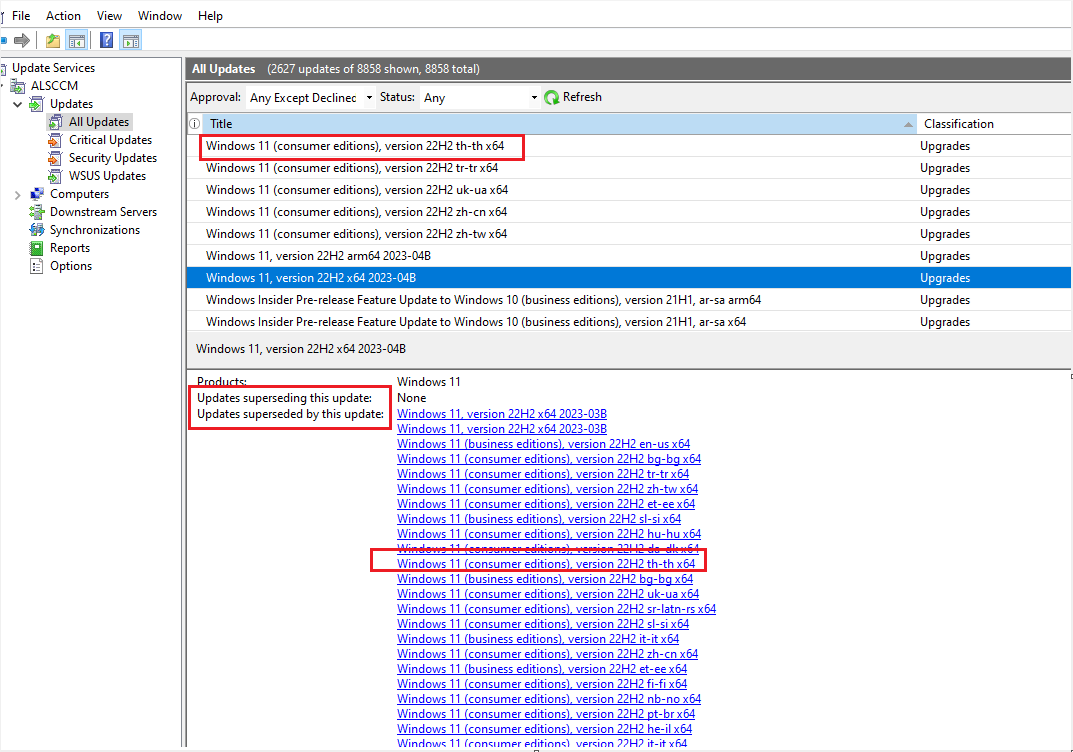1073x752 pixels.
Task: Open the Options node in the sidebar
Action: pos(68,265)
